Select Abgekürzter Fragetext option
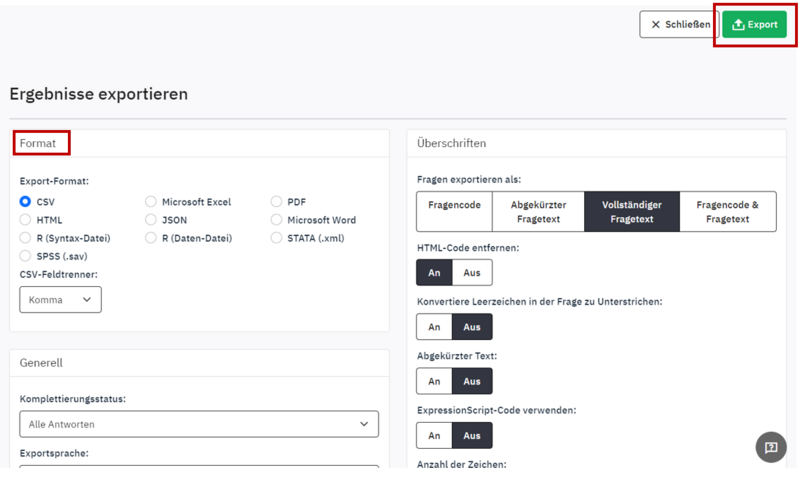The height and width of the screenshot is (482, 800). 538,212
